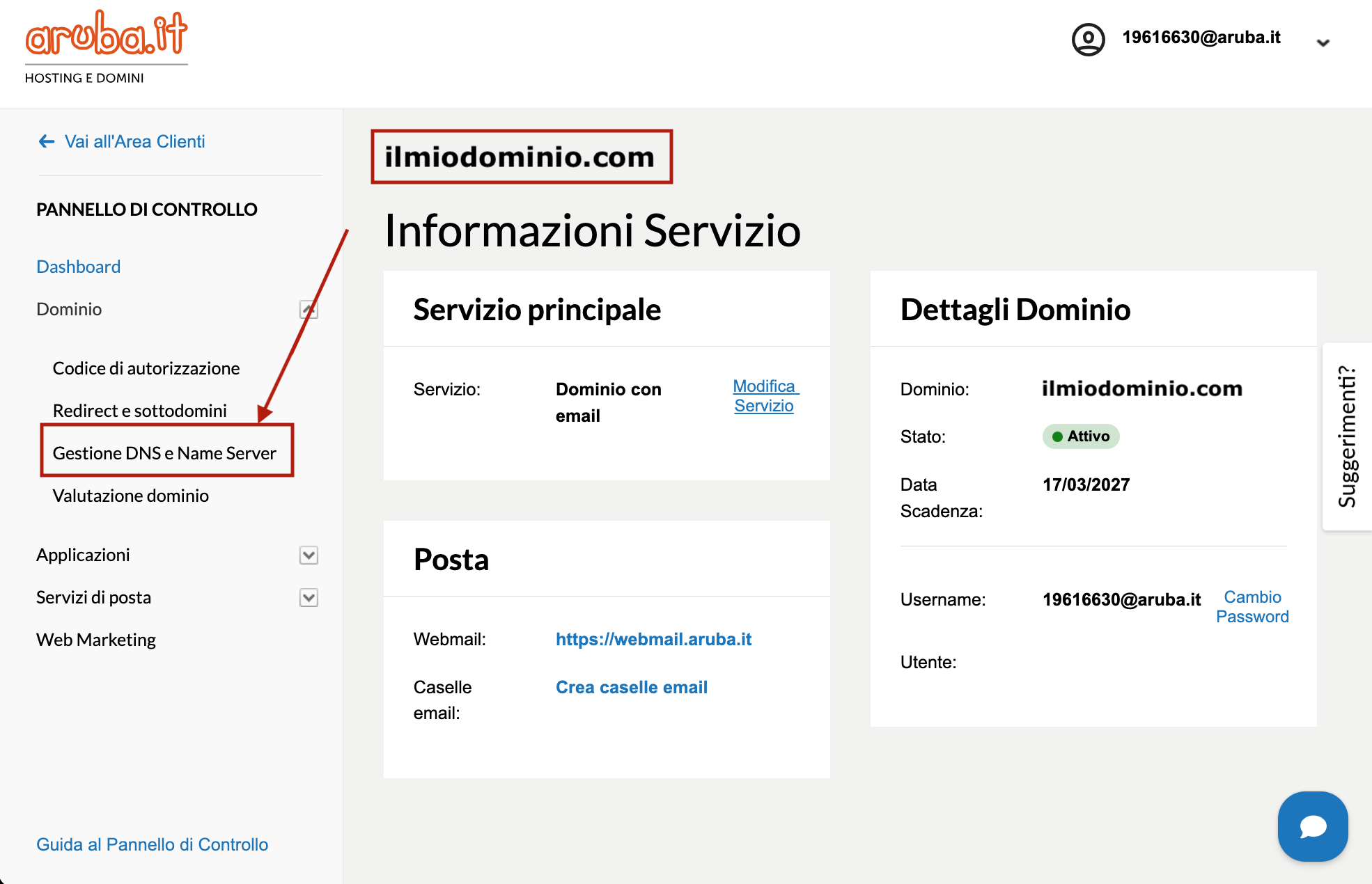Go to Vai all'Area Clienti

[134, 141]
